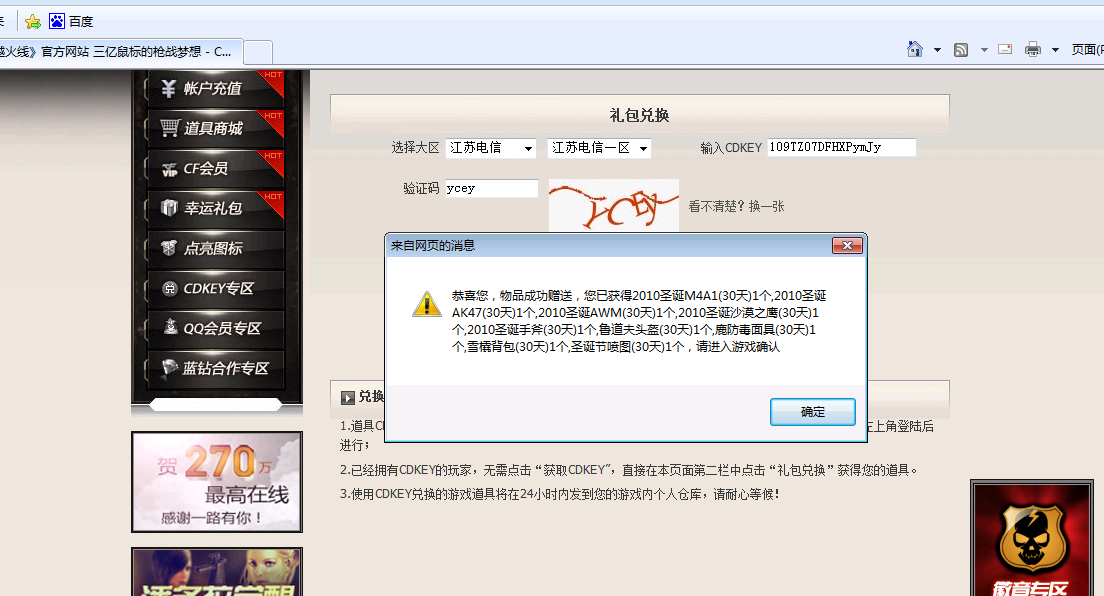1104x596 pixels.
Task: Click the RSS feeds icon
Action: tap(961, 50)
